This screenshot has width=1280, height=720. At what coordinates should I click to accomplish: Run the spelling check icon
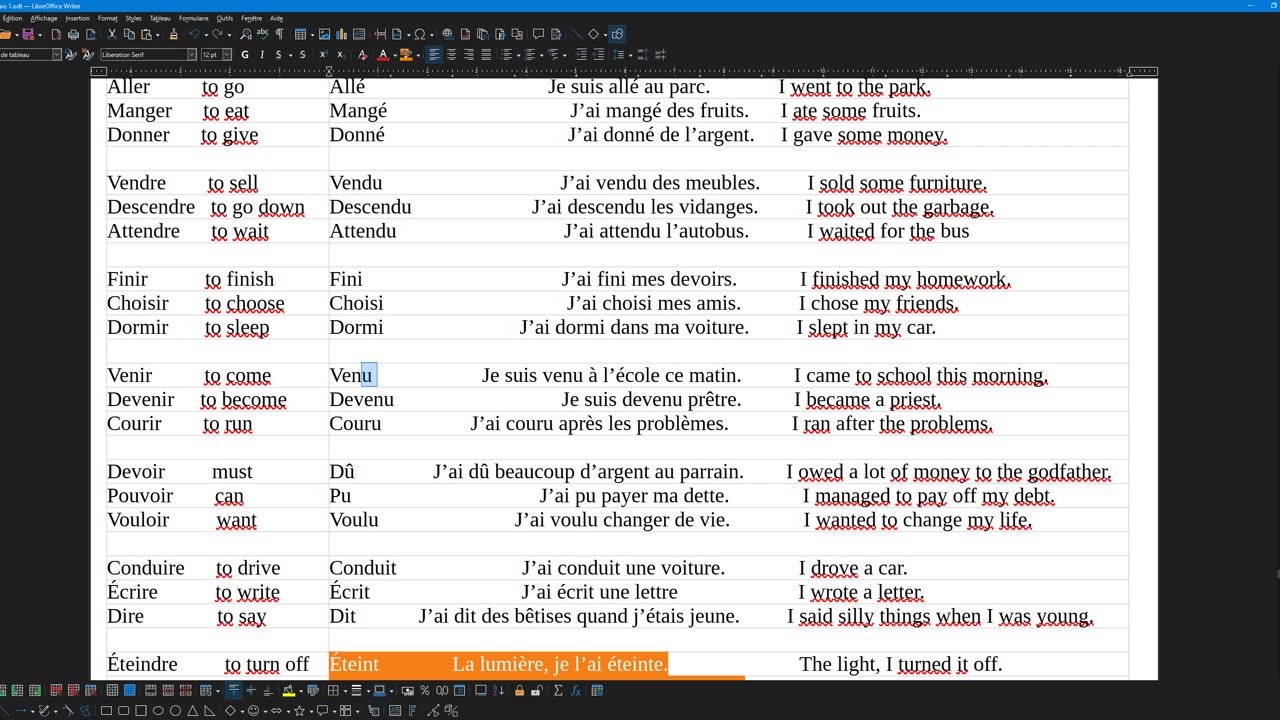[262, 34]
